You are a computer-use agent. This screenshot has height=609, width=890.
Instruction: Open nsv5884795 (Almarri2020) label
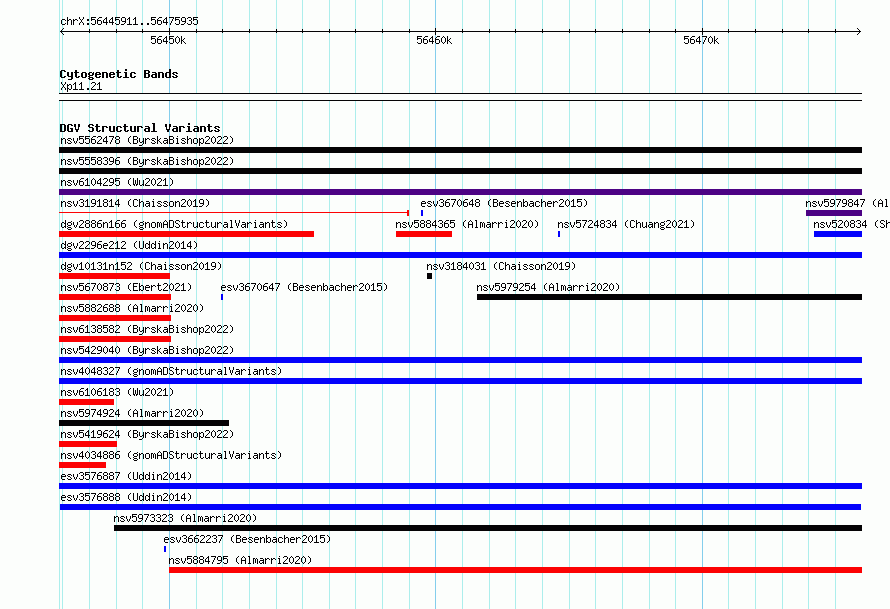pos(240,560)
